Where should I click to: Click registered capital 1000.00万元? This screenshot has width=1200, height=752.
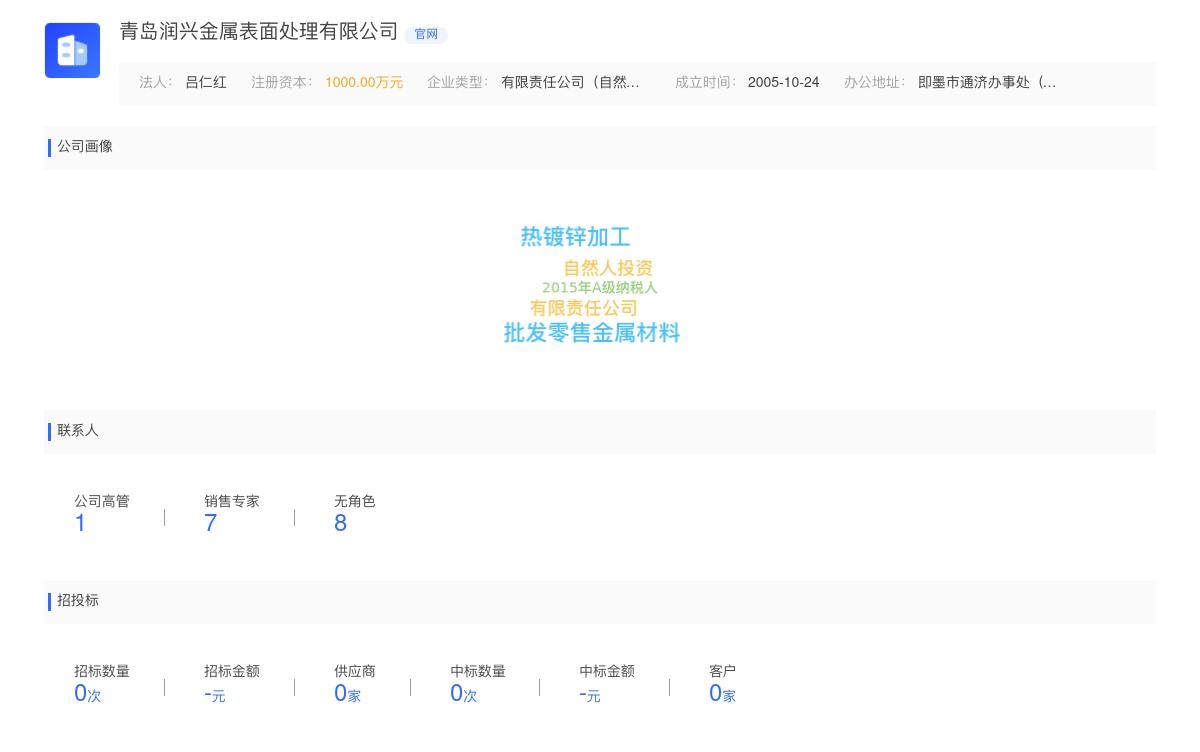coord(364,83)
